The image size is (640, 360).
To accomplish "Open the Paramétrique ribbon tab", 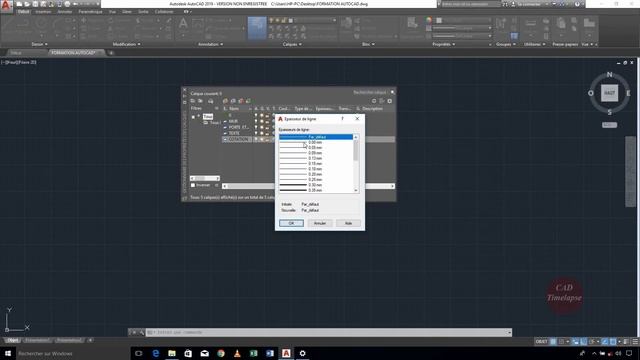I will (90, 11).
